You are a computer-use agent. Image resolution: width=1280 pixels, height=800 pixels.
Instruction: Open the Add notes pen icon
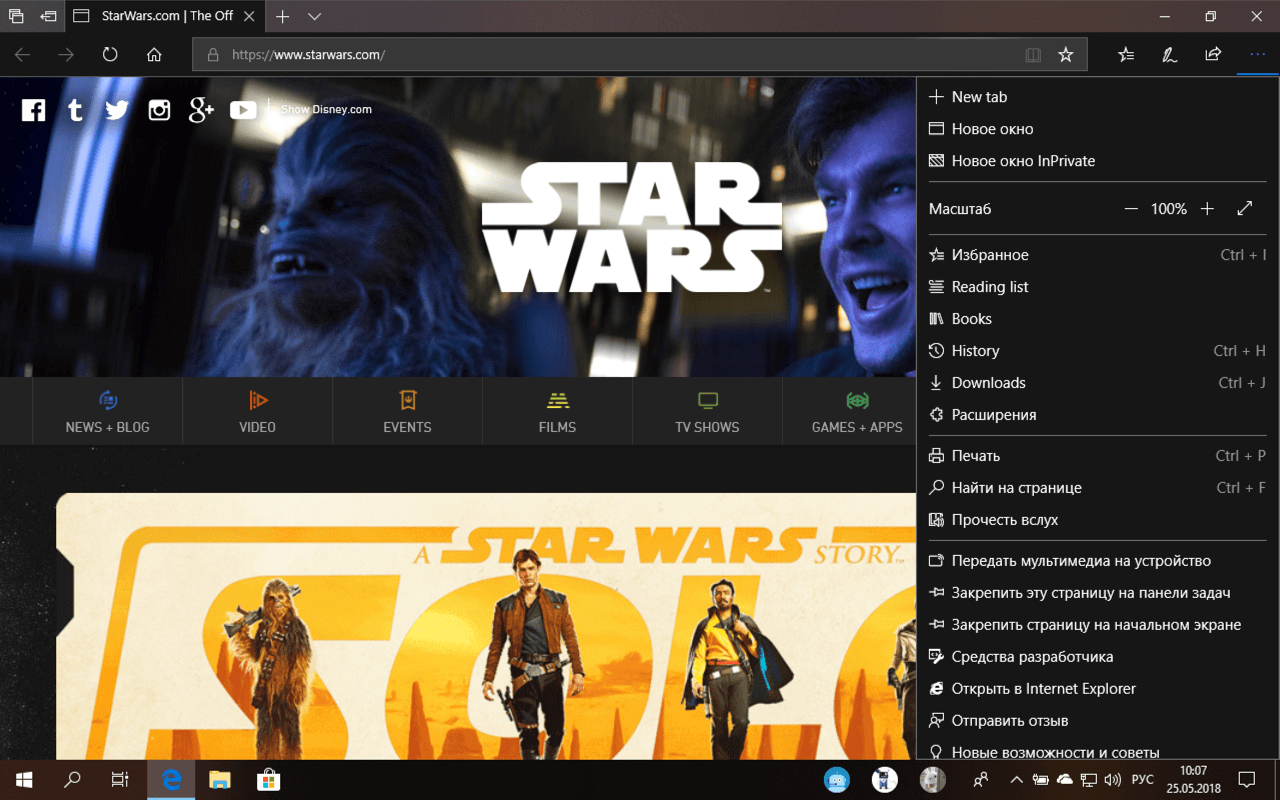tap(1169, 55)
